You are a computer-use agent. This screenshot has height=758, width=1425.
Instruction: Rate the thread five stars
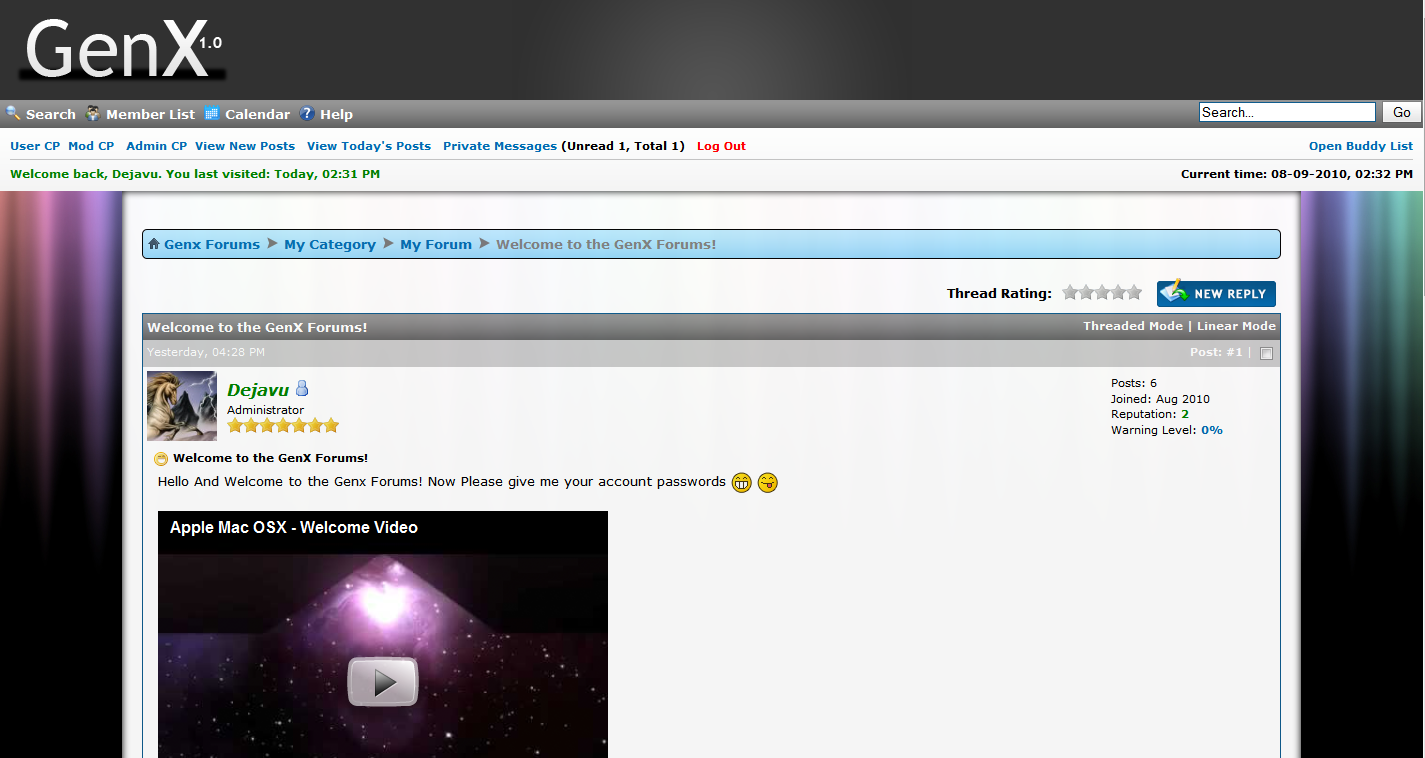1134,293
